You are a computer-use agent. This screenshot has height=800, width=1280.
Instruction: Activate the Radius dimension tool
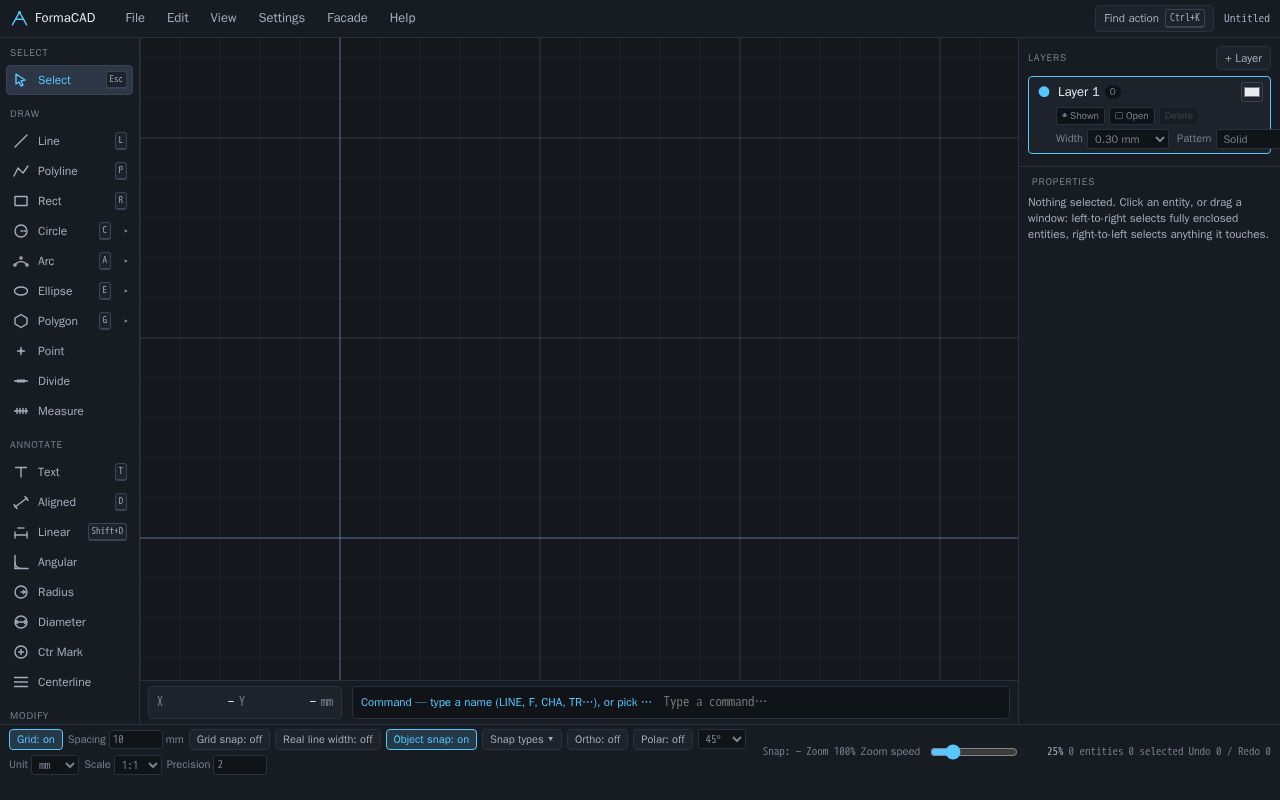click(x=69, y=592)
